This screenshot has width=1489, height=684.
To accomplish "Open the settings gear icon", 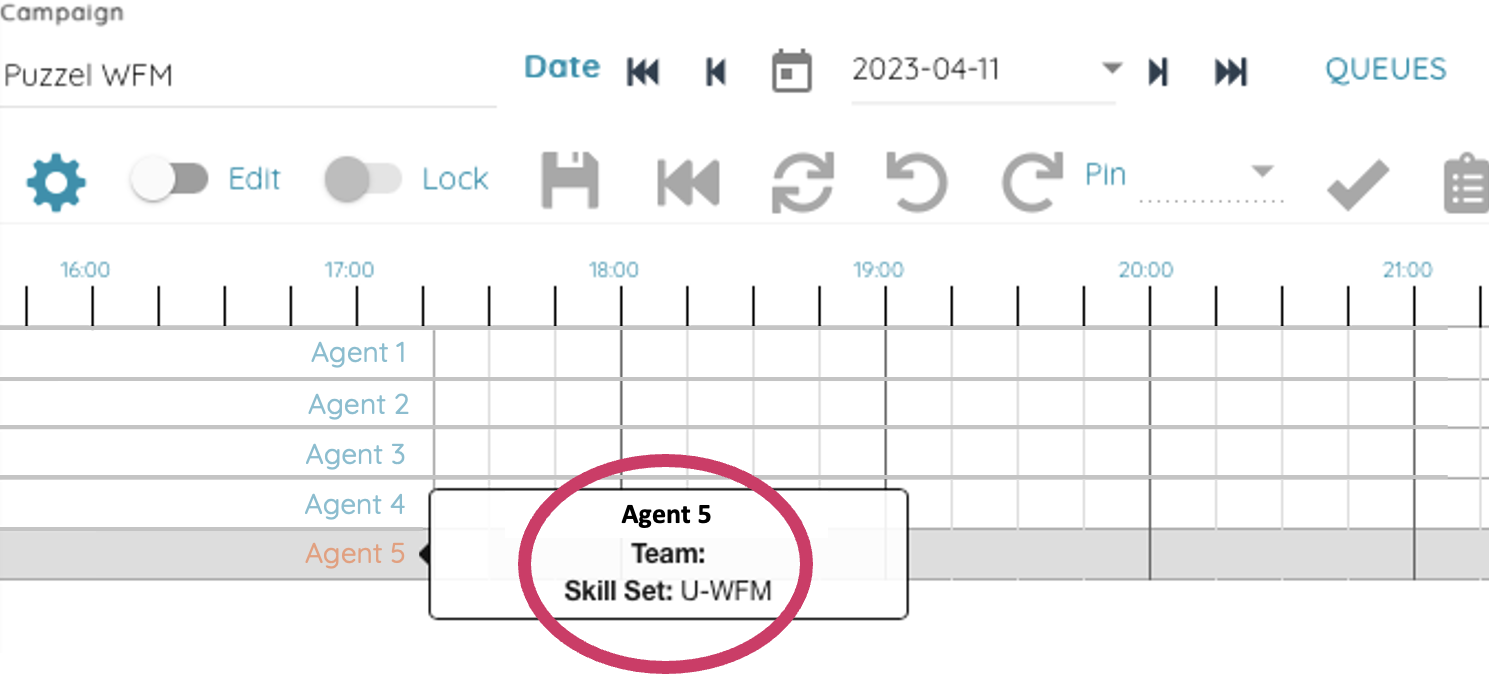I will (x=56, y=182).
